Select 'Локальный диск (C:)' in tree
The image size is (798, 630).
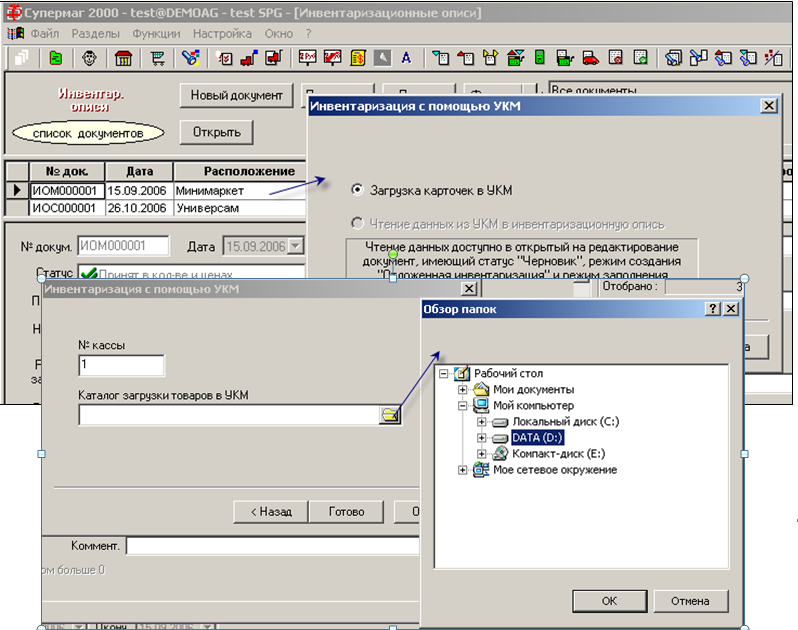pyautogui.click(x=565, y=422)
